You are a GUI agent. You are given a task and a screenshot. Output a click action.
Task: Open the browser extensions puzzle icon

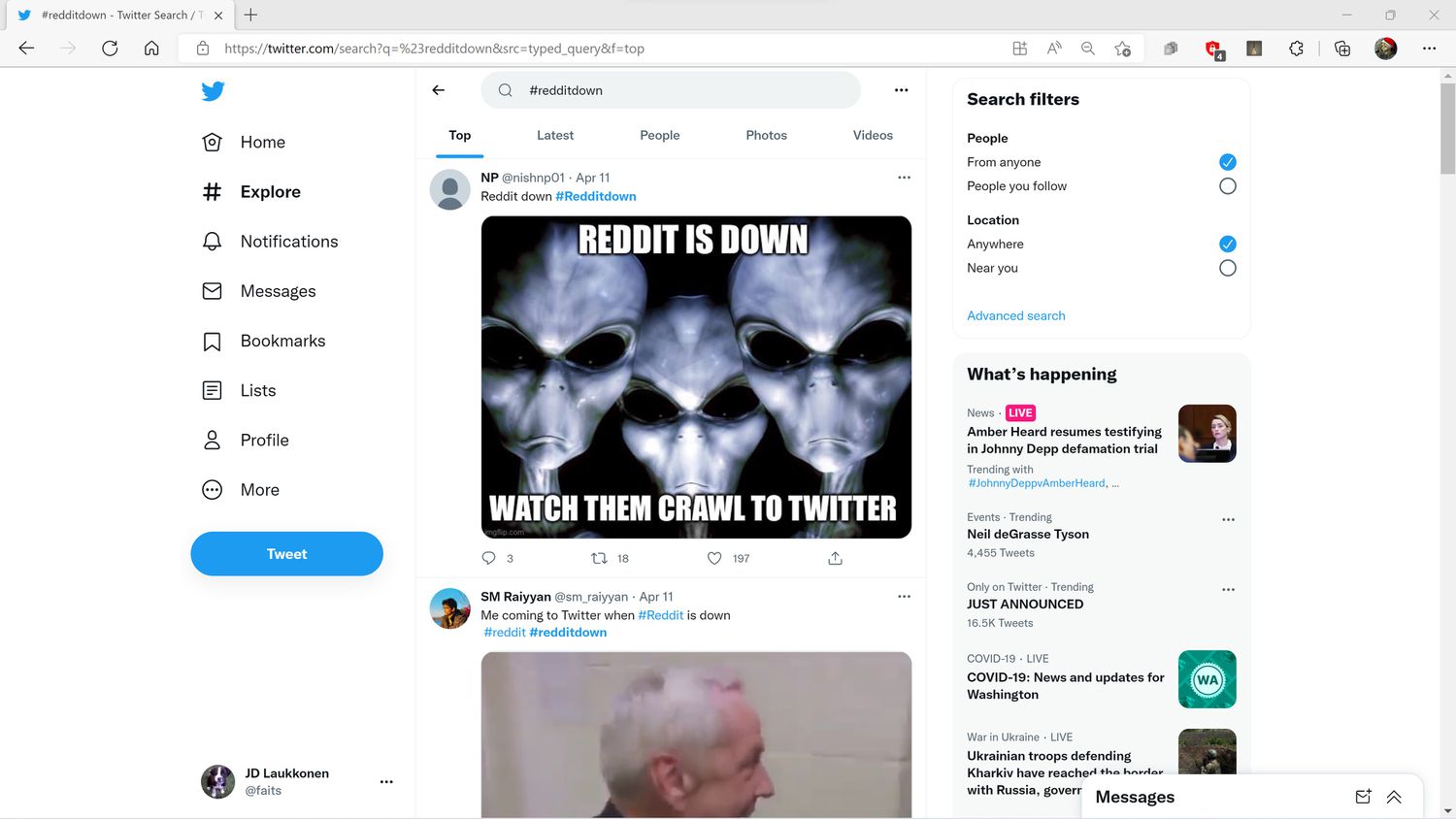1296,49
